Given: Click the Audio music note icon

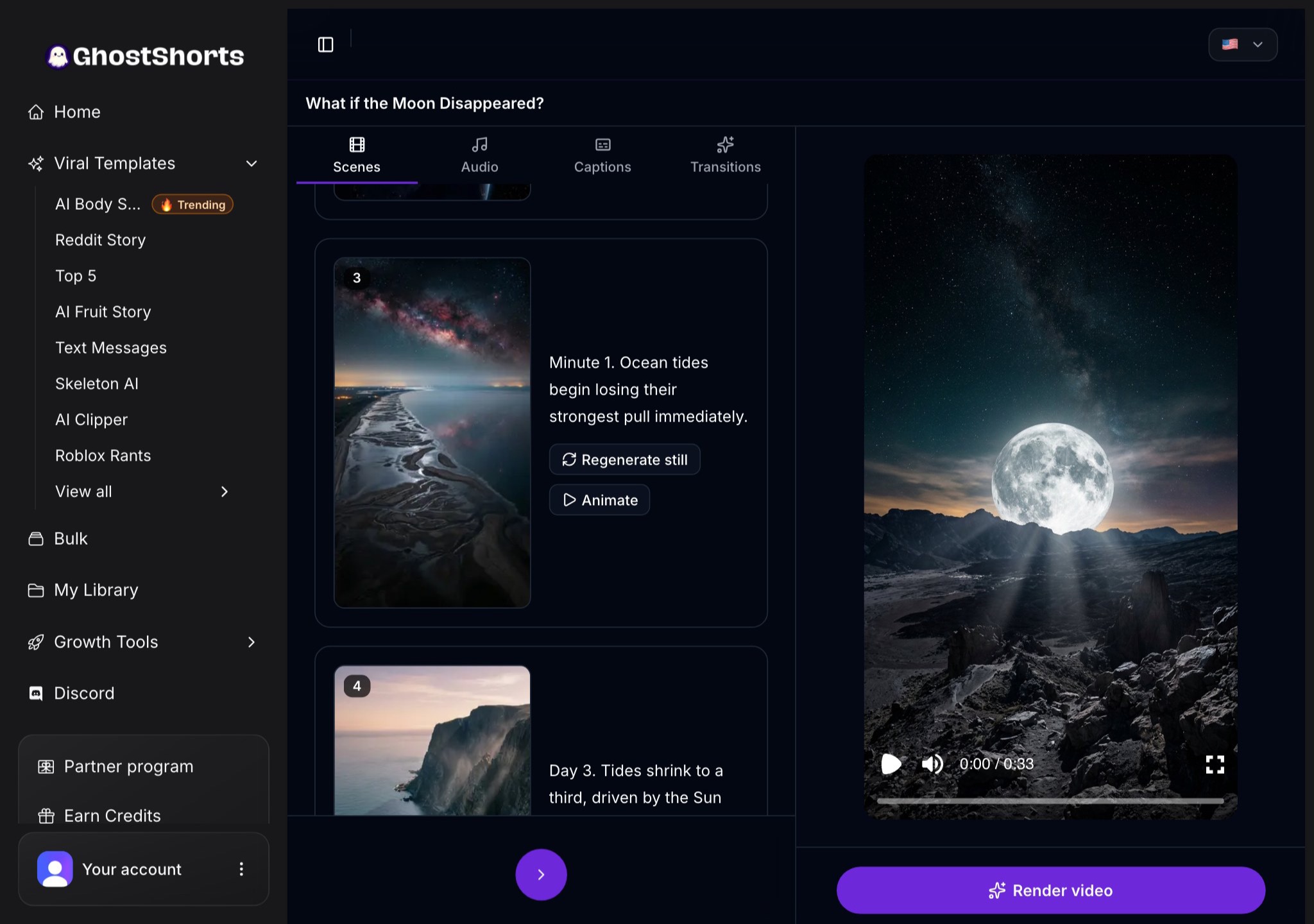Looking at the screenshot, I should [480, 145].
